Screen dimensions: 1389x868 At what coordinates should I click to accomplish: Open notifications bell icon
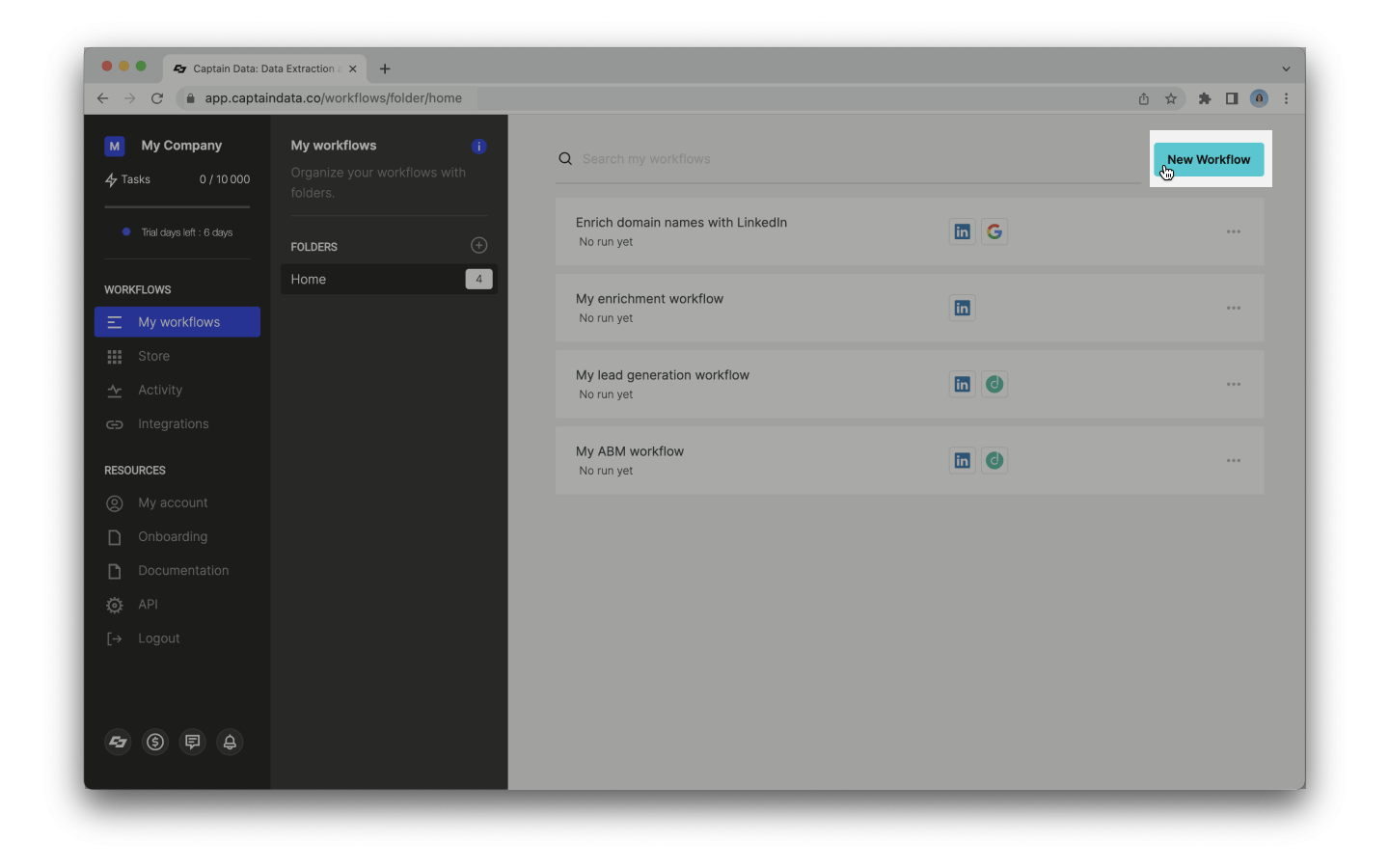pos(230,742)
